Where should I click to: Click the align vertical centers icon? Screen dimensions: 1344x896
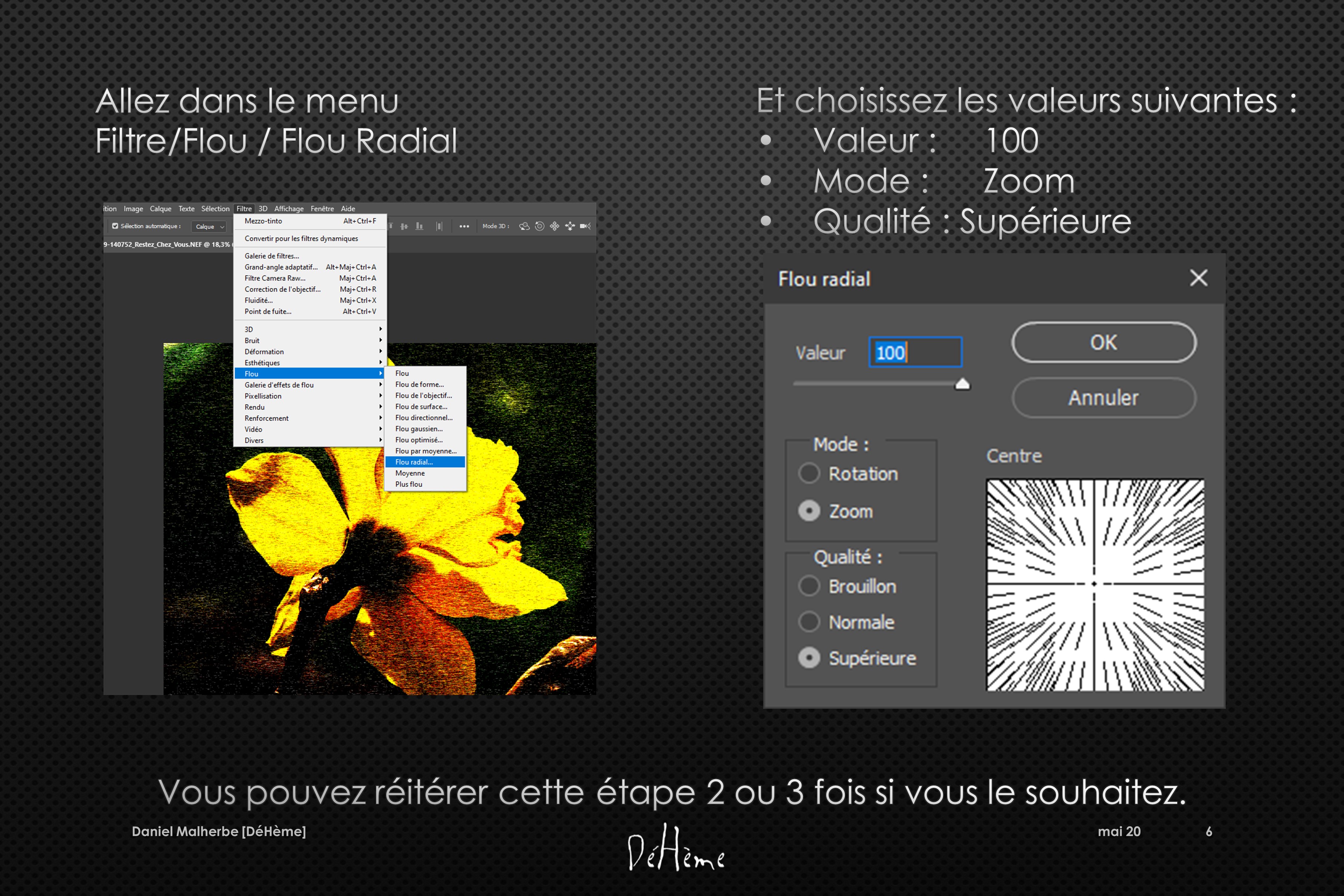coord(404,226)
